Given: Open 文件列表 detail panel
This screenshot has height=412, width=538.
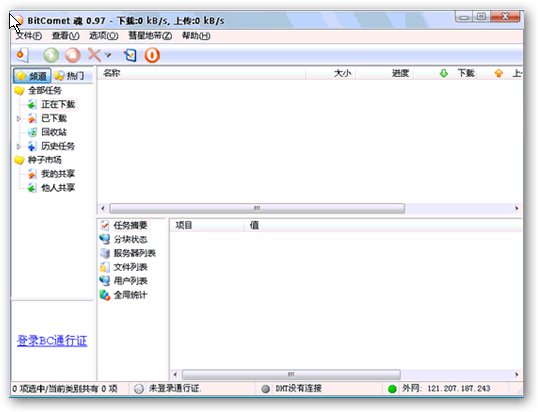Looking at the screenshot, I should click(130, 267).
